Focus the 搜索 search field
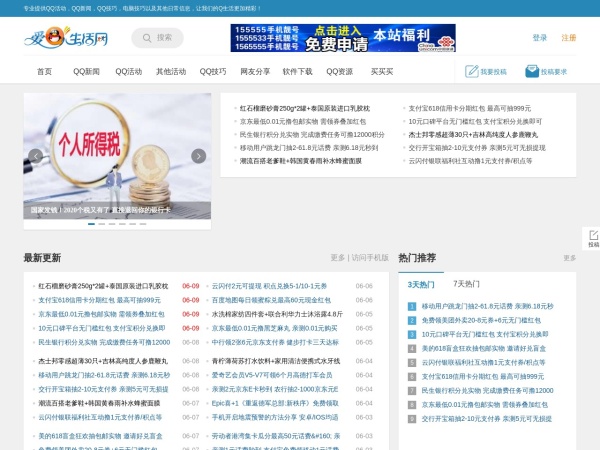600x450 pixels. pos(157,38)
